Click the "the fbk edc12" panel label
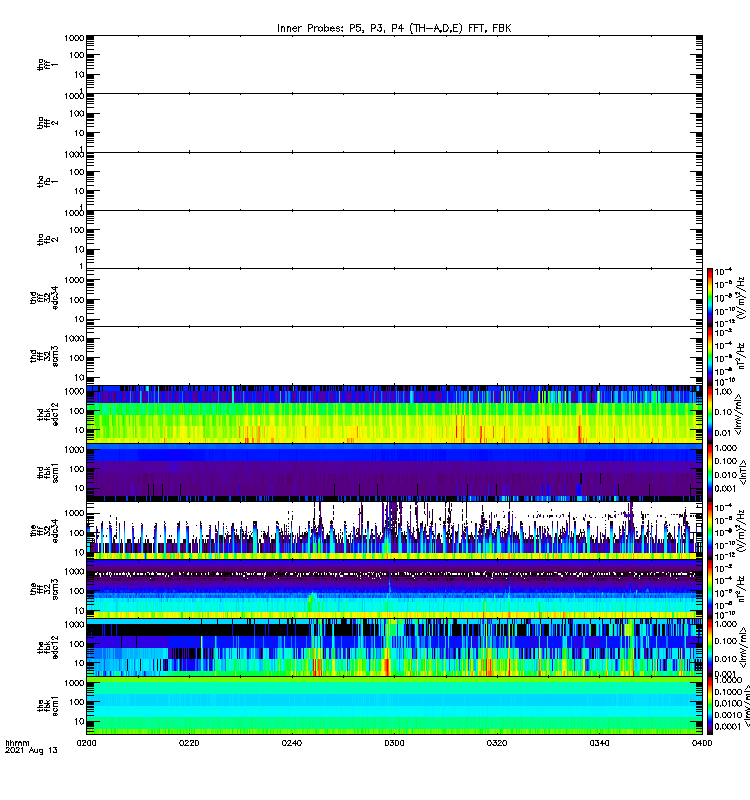 pyautogui.click(x=48, y=647)
